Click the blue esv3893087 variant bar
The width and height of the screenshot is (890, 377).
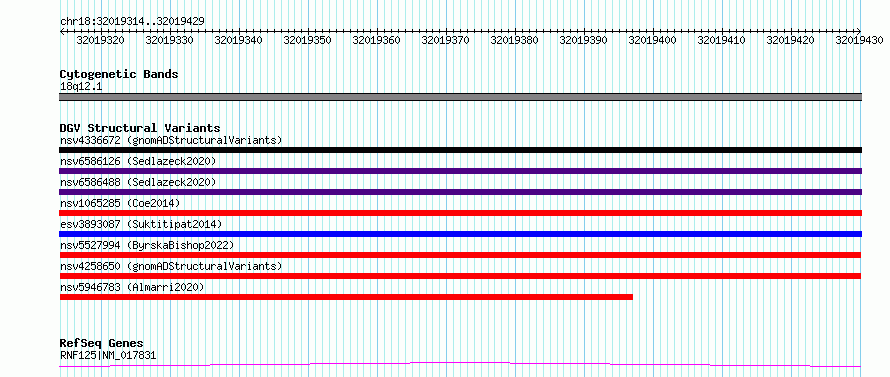[x=460, y=234]
